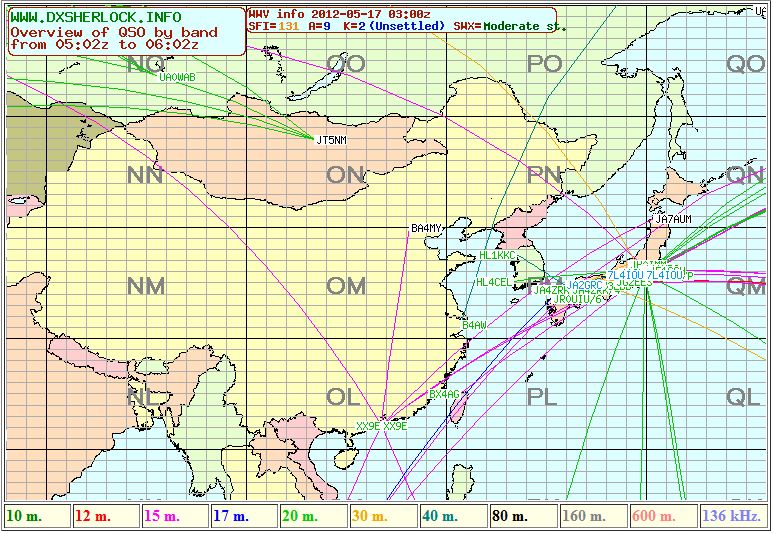Viewport: 773px width, 533px height.
Task: Select the 12 m. band legend entry
Action: [x=105, y=516]
